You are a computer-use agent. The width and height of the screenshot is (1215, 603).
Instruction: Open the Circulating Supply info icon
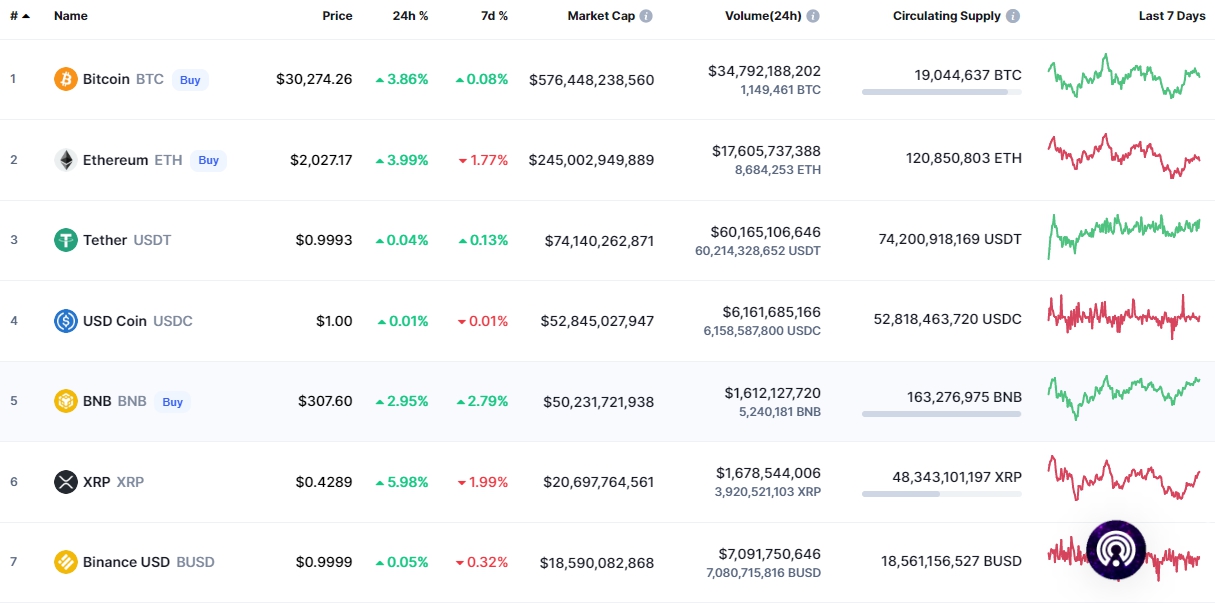click(1013, 16)
